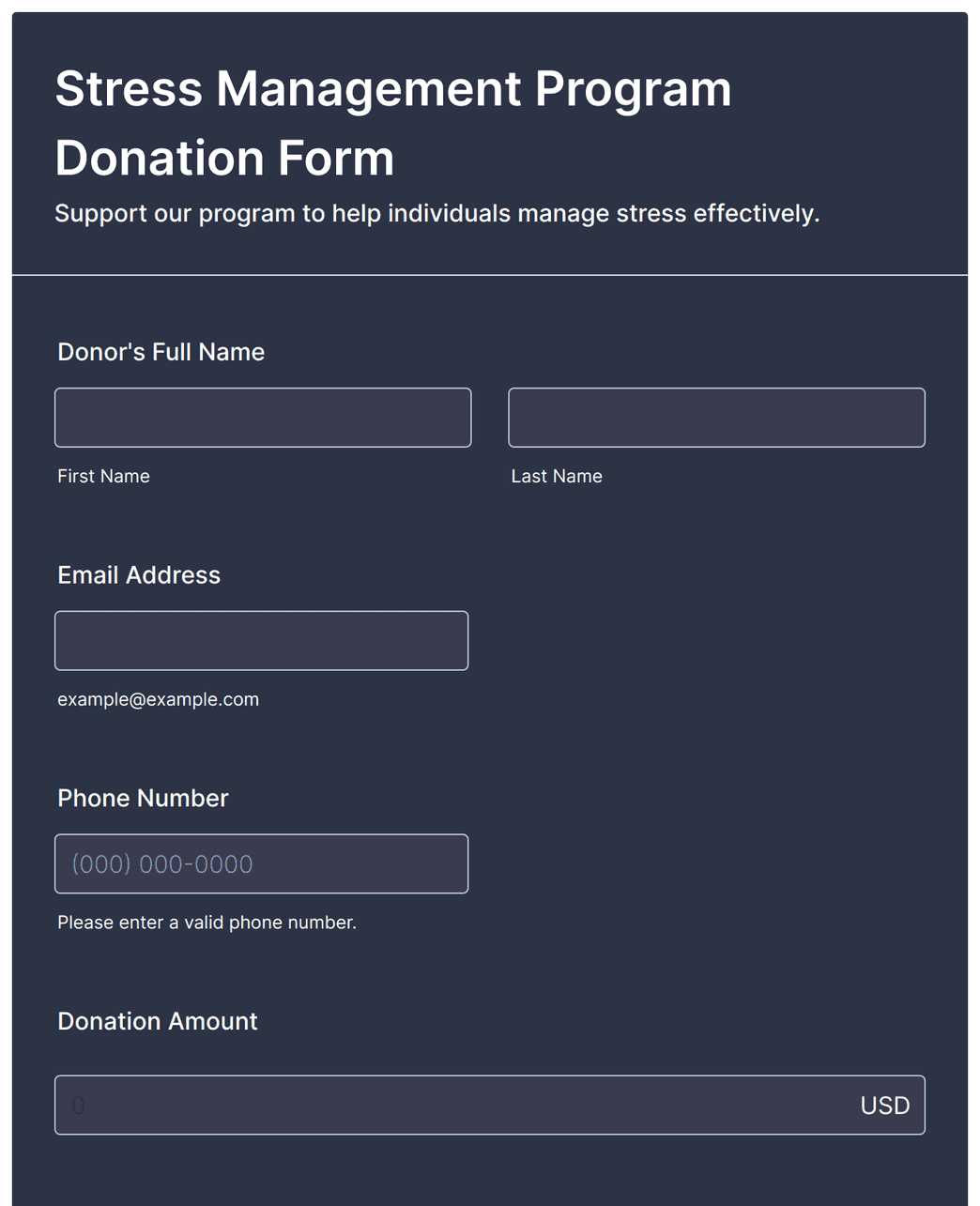Click the 'Support our program' subtitle text
980x1206 pixels.
tap(437, 213)
